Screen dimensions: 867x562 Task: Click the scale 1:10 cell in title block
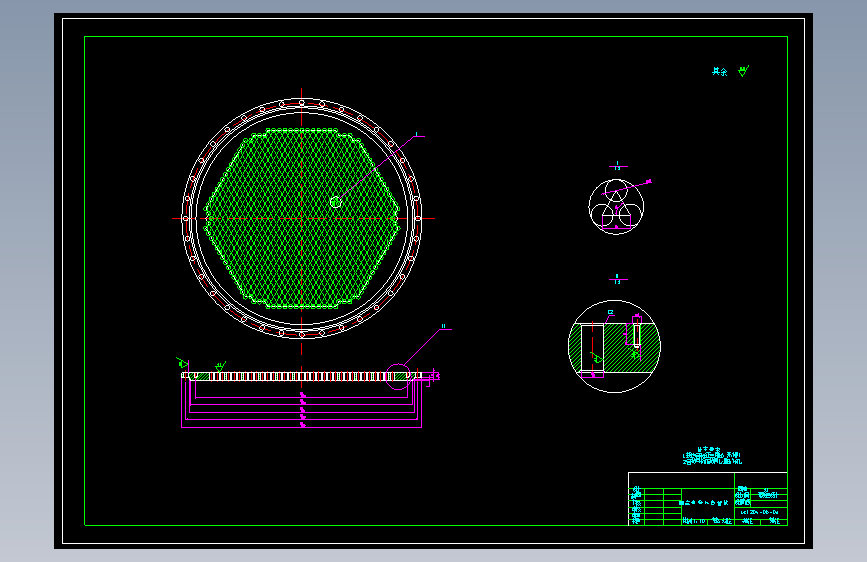(x=694, y=521)
